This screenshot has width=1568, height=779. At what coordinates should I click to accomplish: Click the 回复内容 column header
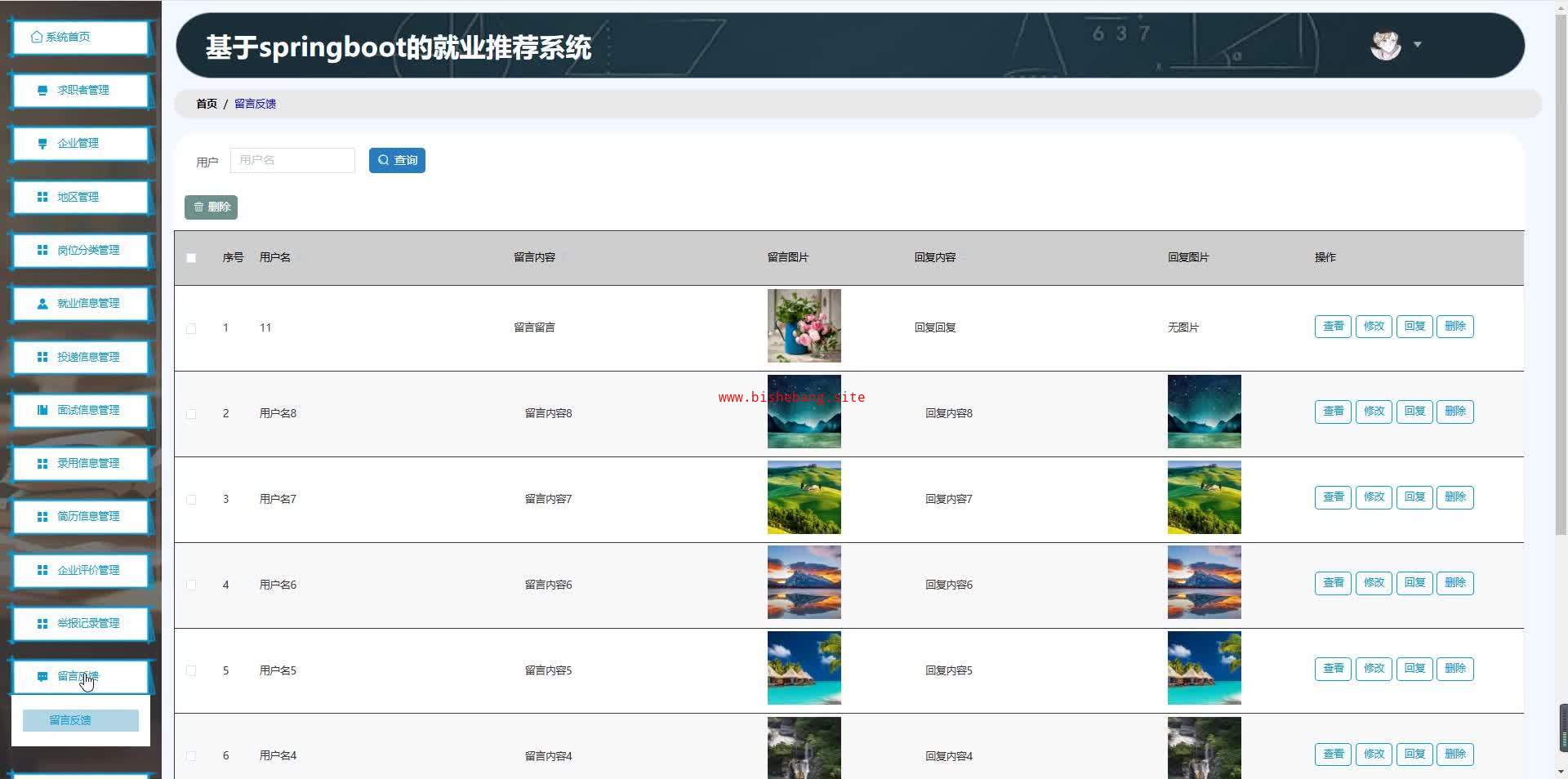click(x=934, y=257)
